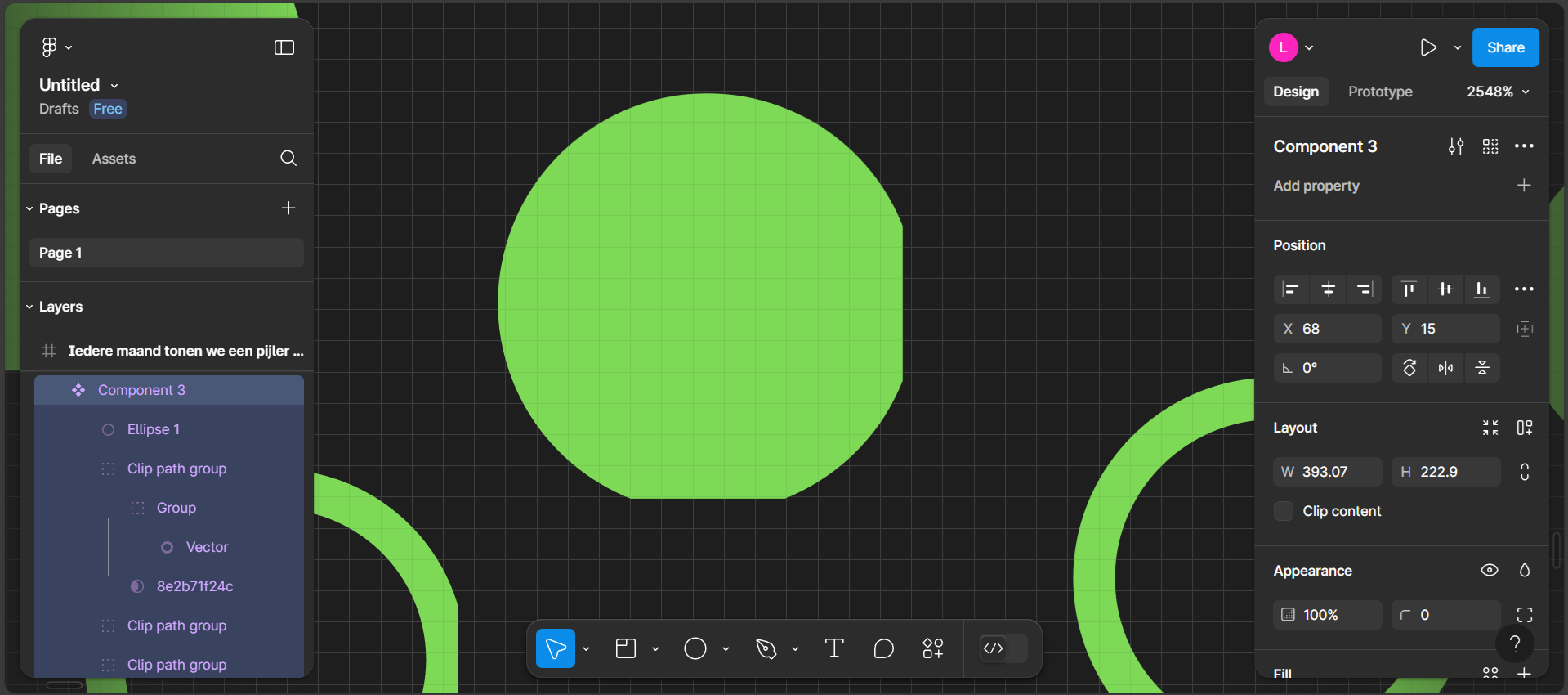
Task: Toggle layer visibility eye in Appearance
Action: pyautogui.click(x=1490, y=571)
